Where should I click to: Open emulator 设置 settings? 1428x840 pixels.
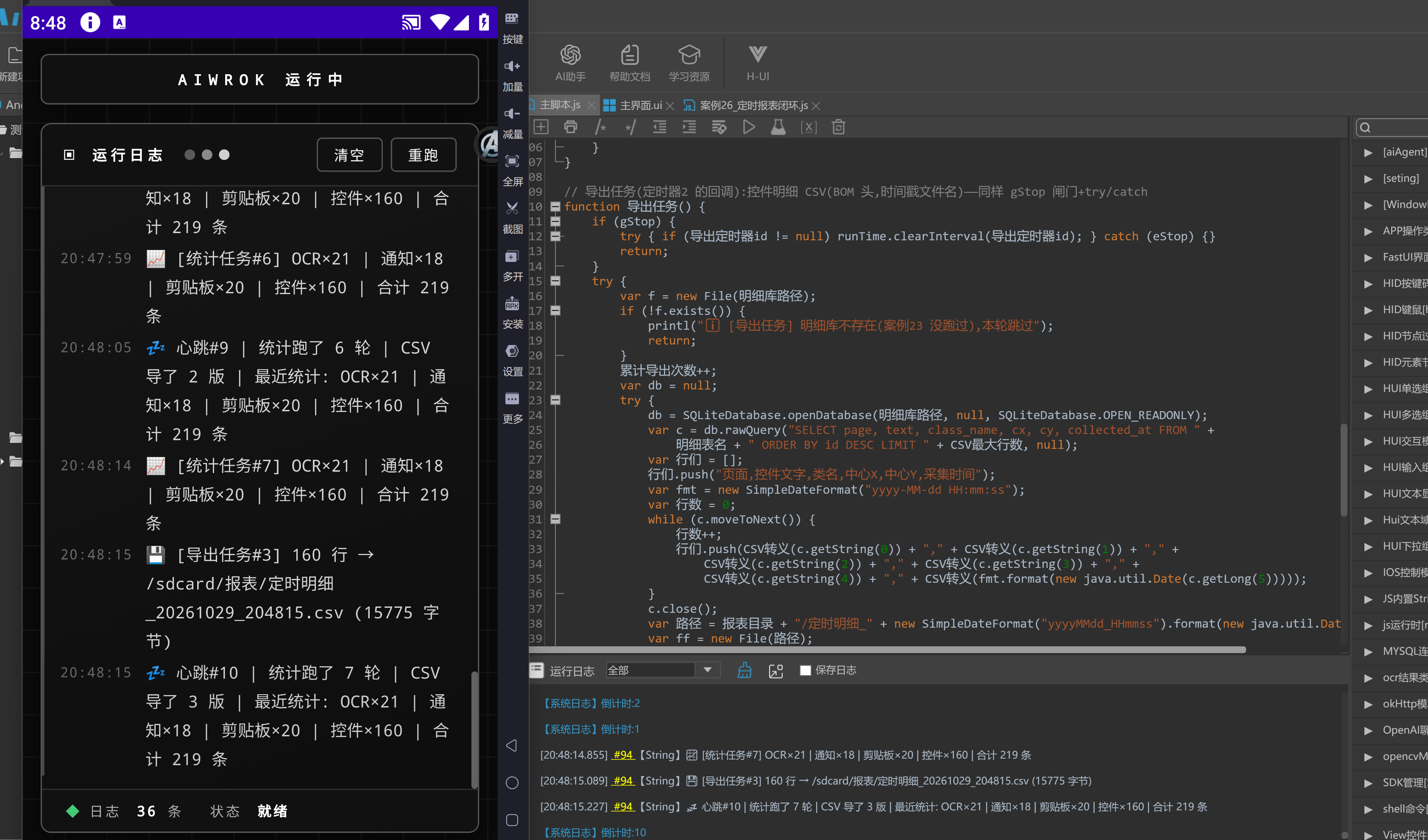click(512, 360)
